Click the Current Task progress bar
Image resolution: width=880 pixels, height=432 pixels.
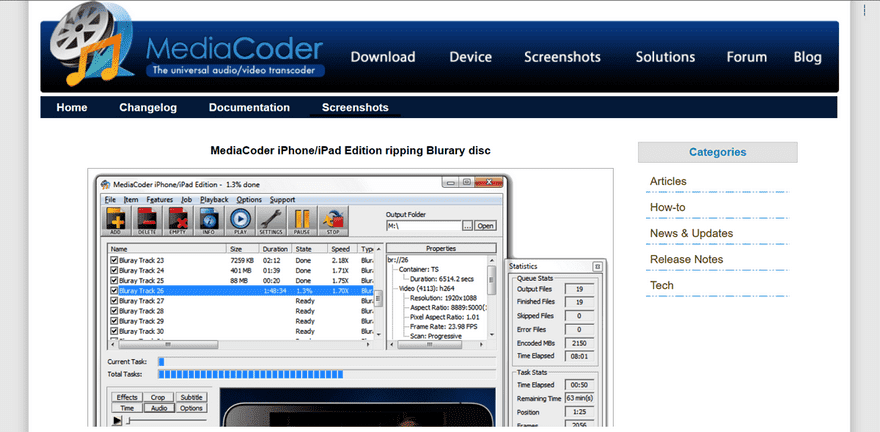(x=327, y=362)
